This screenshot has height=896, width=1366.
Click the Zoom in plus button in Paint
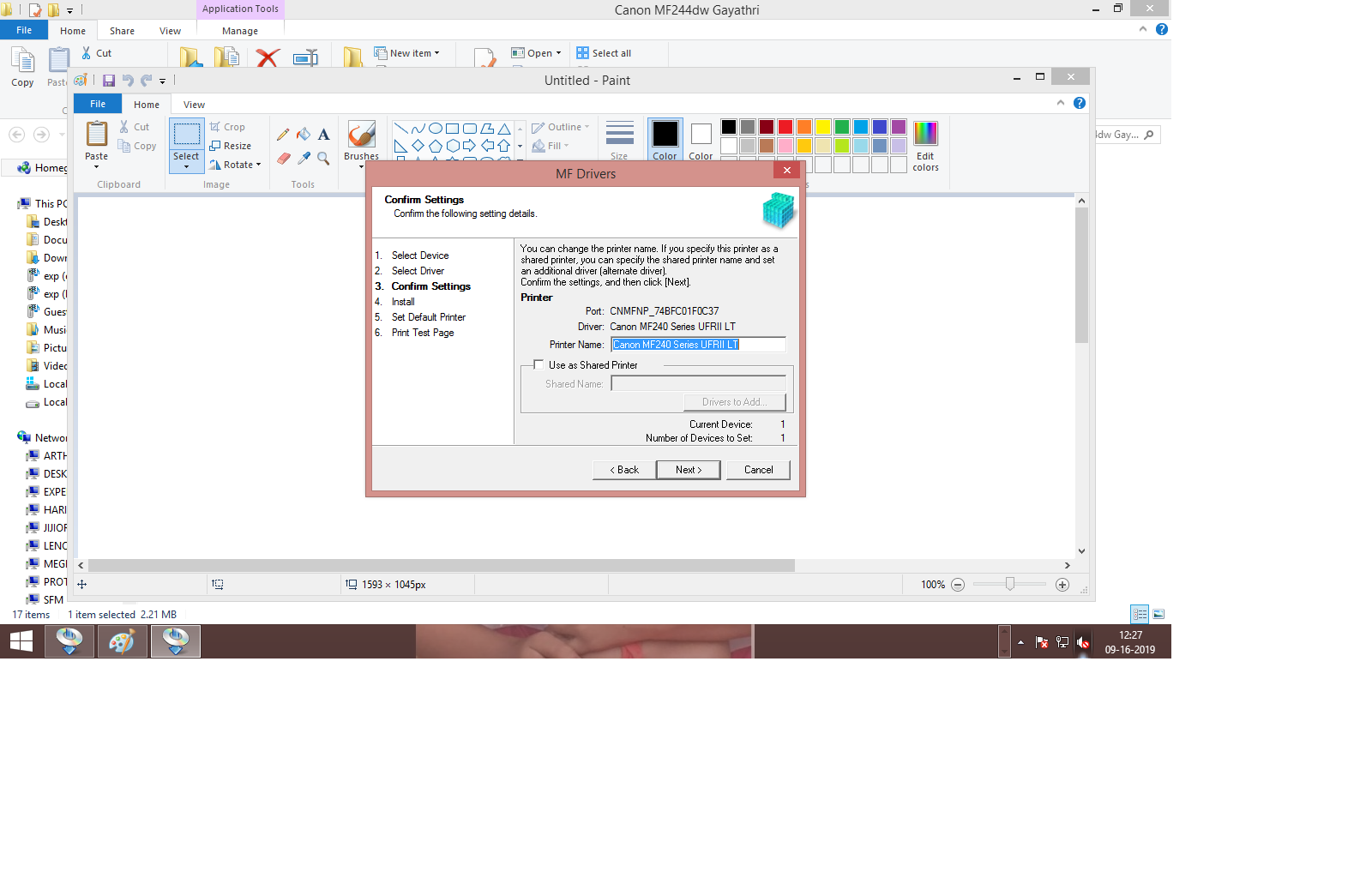1062,585
